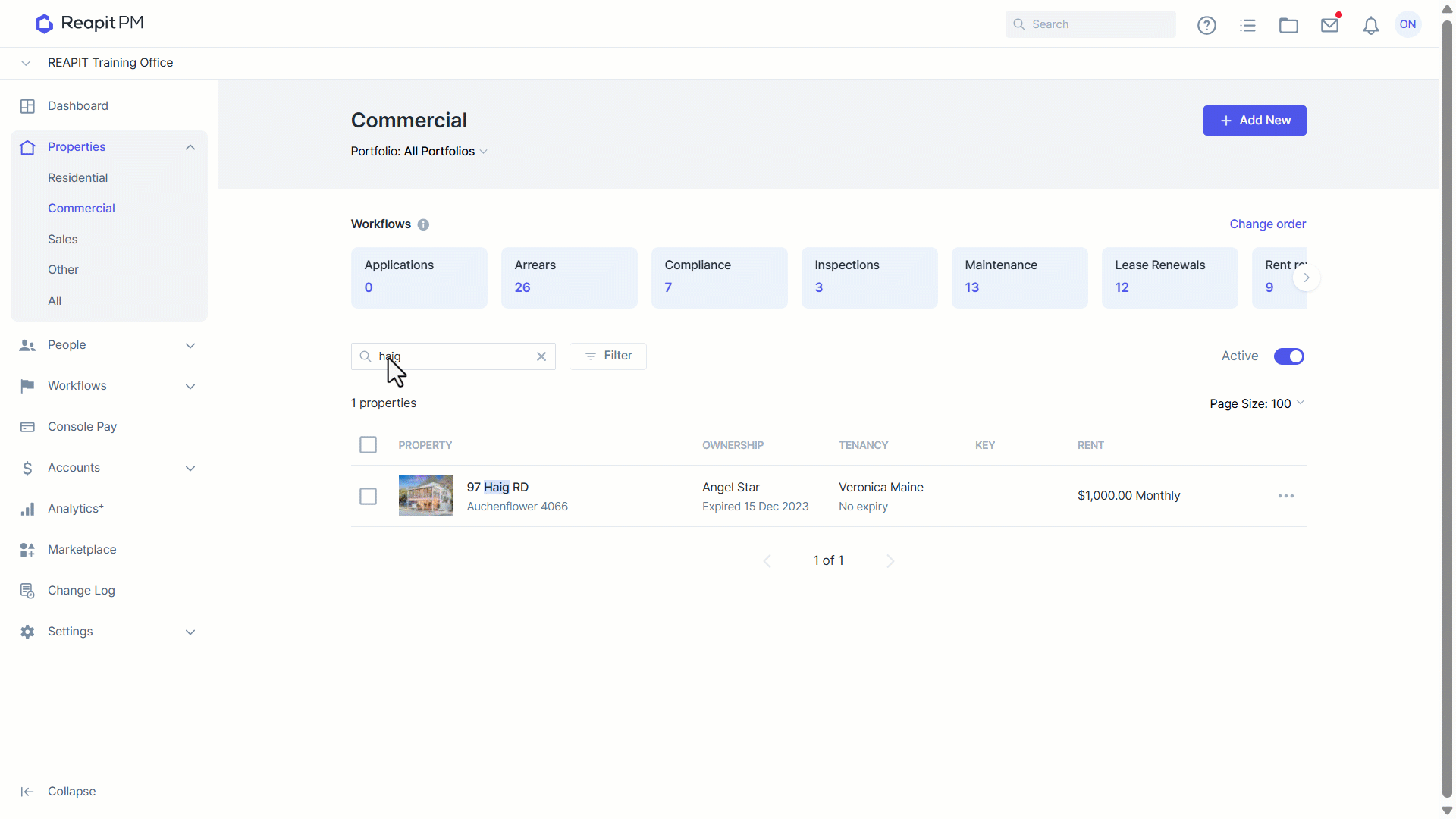Open the Portfolio All Portfolios dropdown

click(x=419, y=152)
